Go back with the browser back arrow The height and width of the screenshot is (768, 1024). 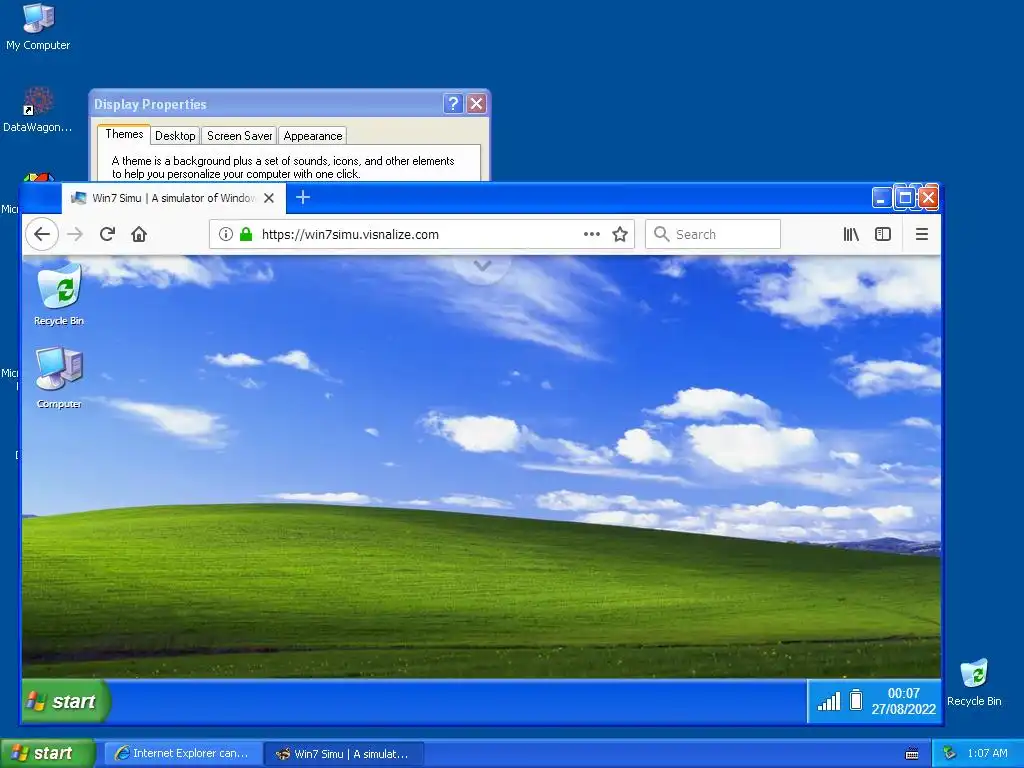pyautogui.click(x=42, y=234)
